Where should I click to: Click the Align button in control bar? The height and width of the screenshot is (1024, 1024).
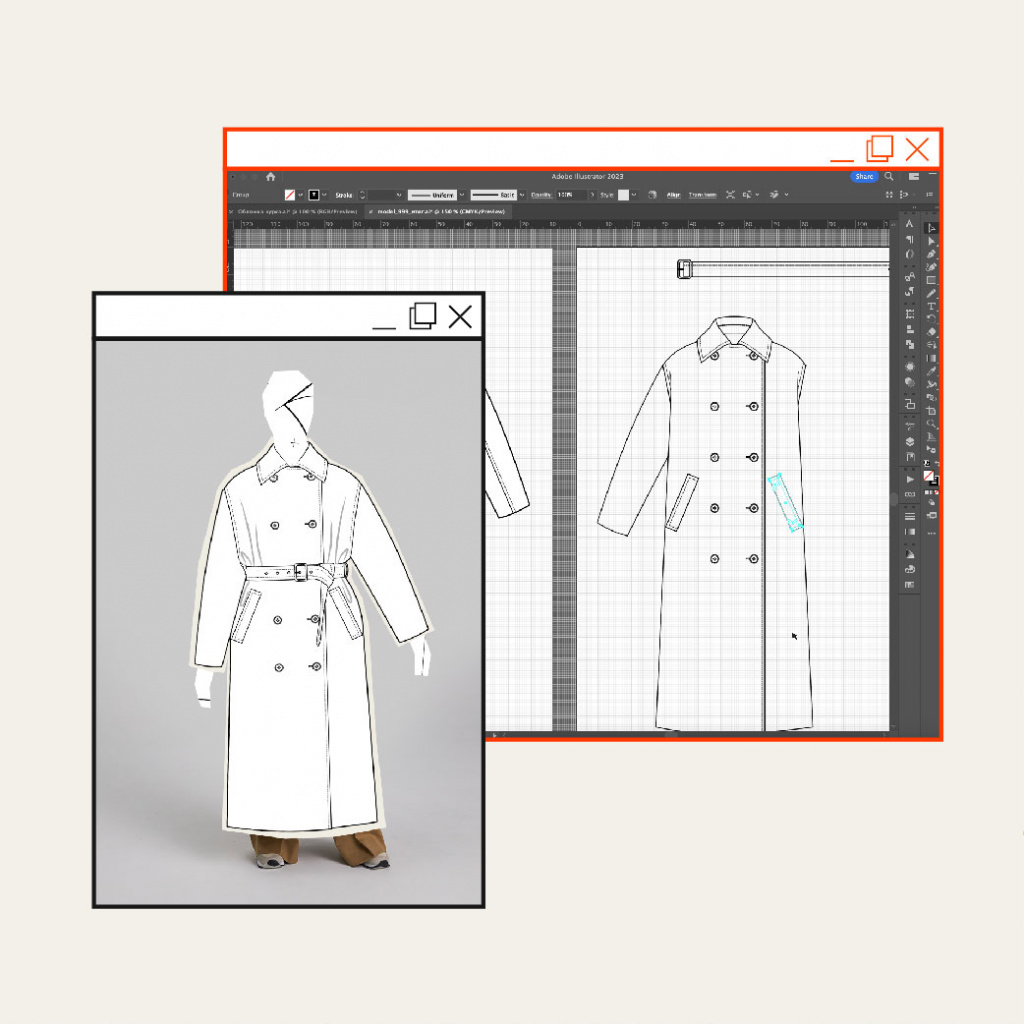click(x=674, y=195)
